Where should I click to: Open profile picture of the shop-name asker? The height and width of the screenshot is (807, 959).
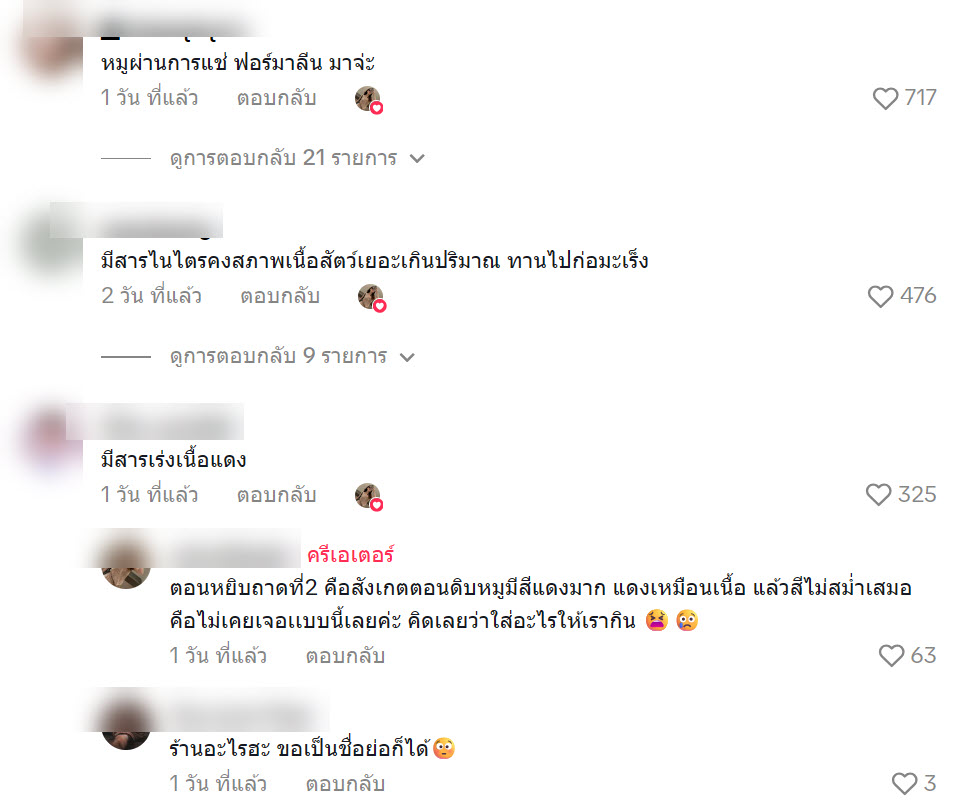click(126, 726)
